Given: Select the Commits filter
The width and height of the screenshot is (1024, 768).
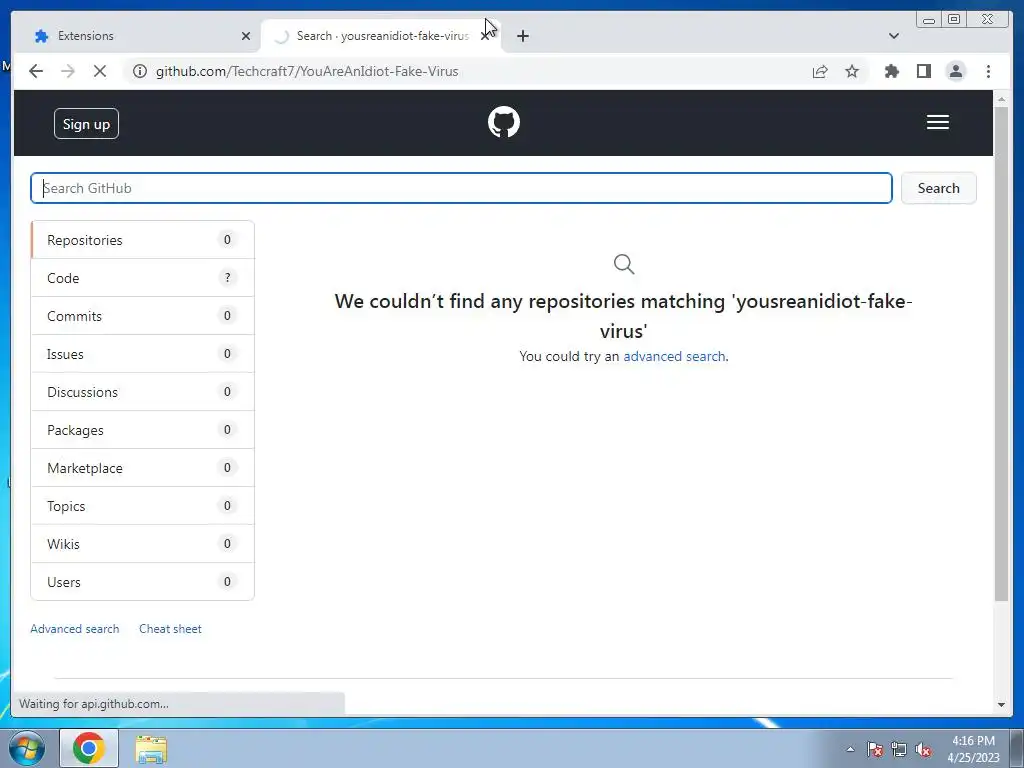Looking at the screenshot, I should pos(142,315).
